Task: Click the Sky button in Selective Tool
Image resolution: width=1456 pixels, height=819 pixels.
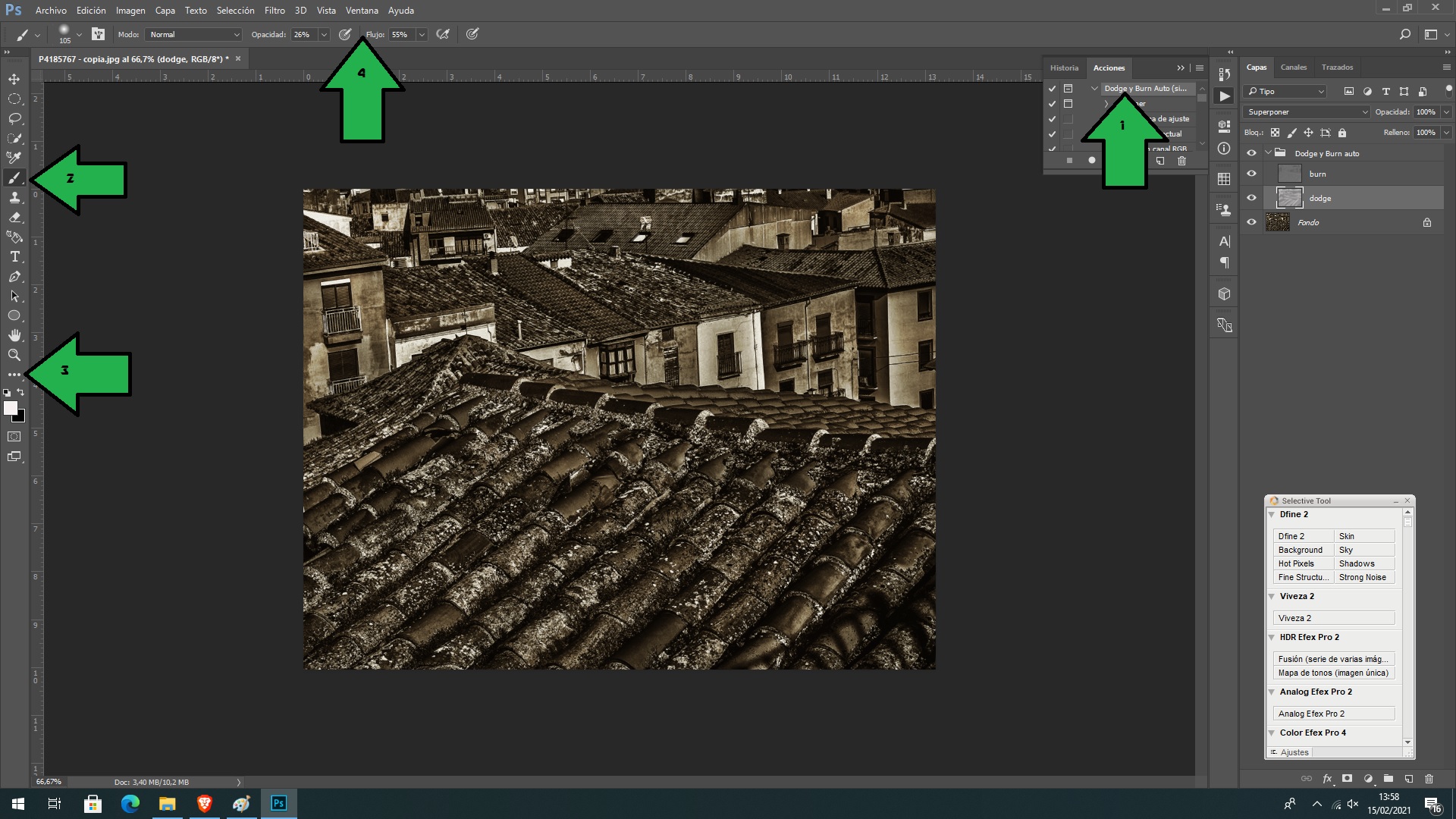Action: coord(1364,550)
